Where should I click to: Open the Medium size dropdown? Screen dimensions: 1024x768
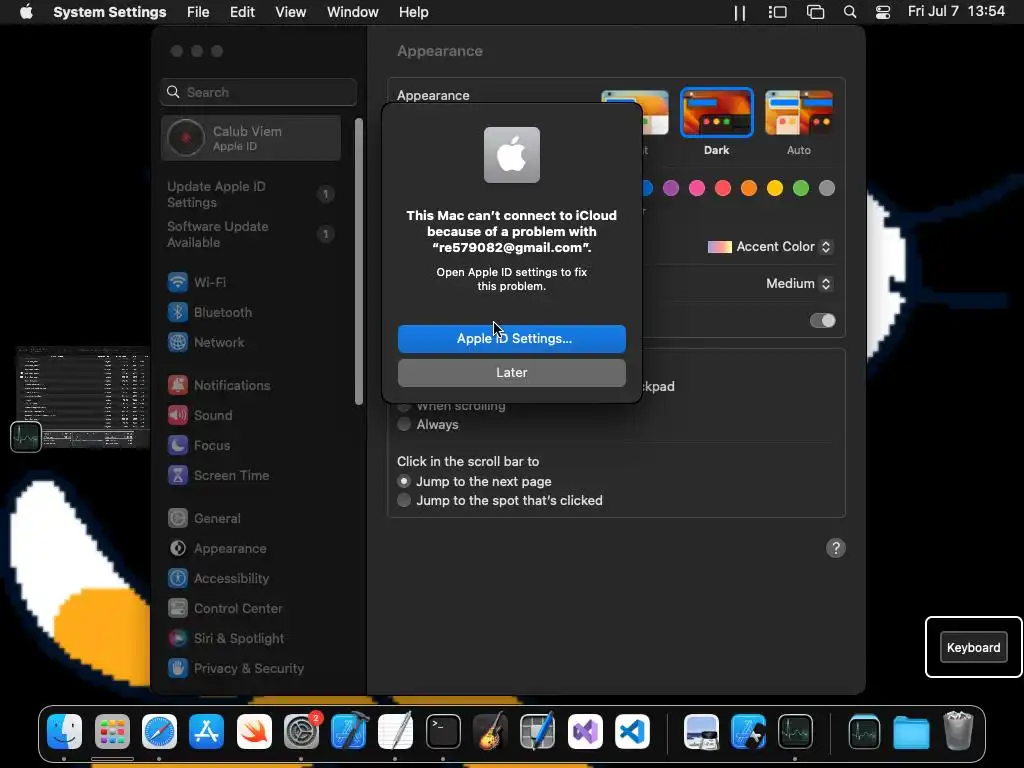[799, 283]
